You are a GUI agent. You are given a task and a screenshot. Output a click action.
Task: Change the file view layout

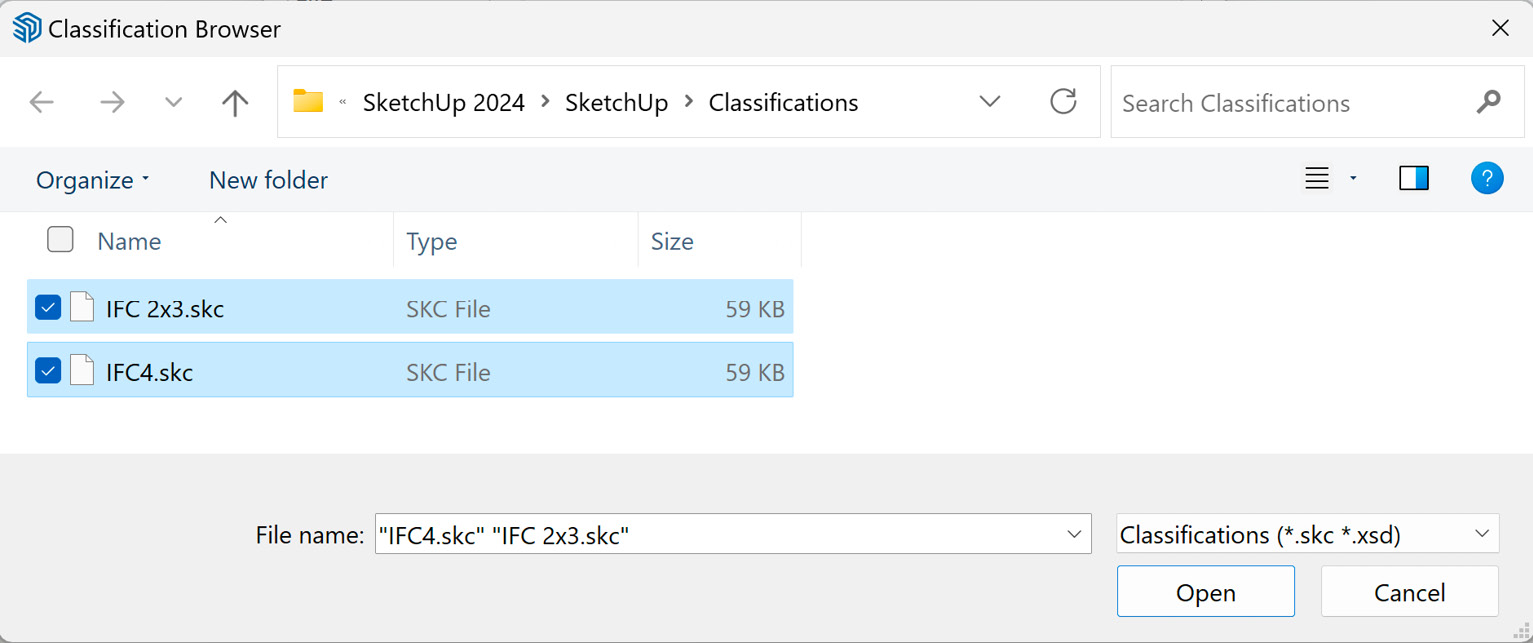click(x=1317, y=179)
